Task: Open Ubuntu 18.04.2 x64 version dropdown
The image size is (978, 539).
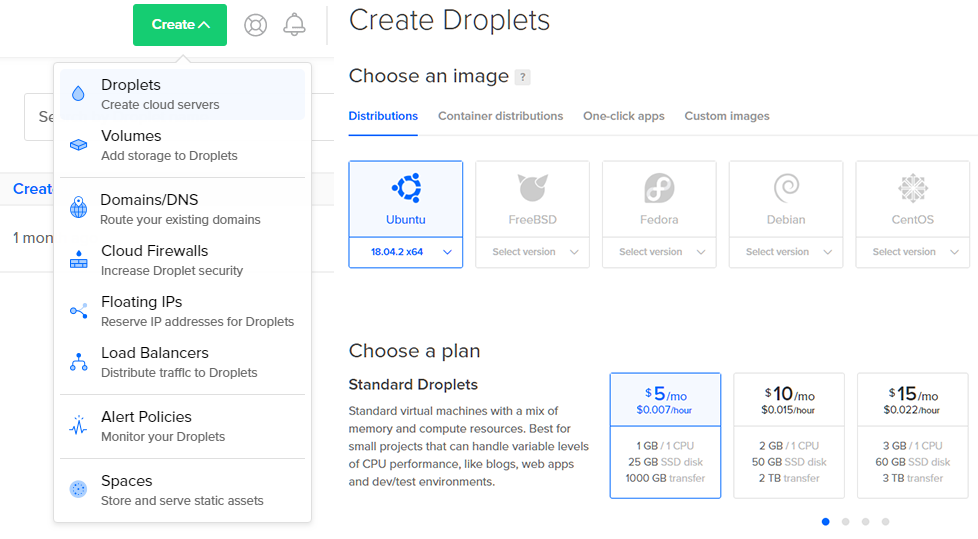Action: [406, 252]
